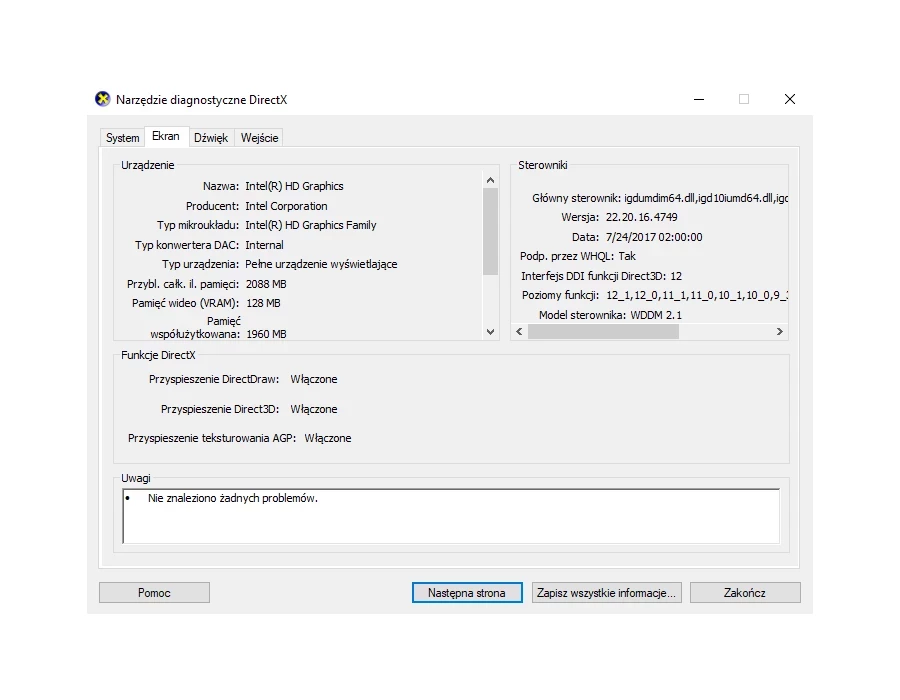Click 'Interfejs DDI funkcji Direct3D: 12' line
The image size is (900, 700).
(x=601, y=276)
